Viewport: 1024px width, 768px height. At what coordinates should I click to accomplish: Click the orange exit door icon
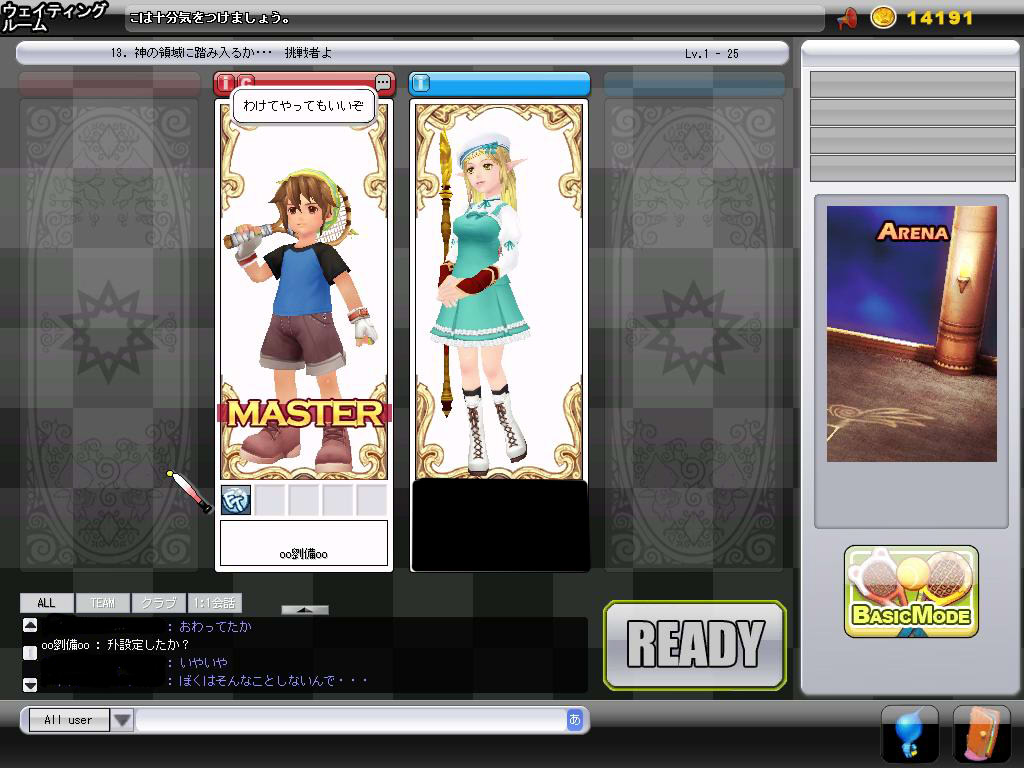click(981, 735)
